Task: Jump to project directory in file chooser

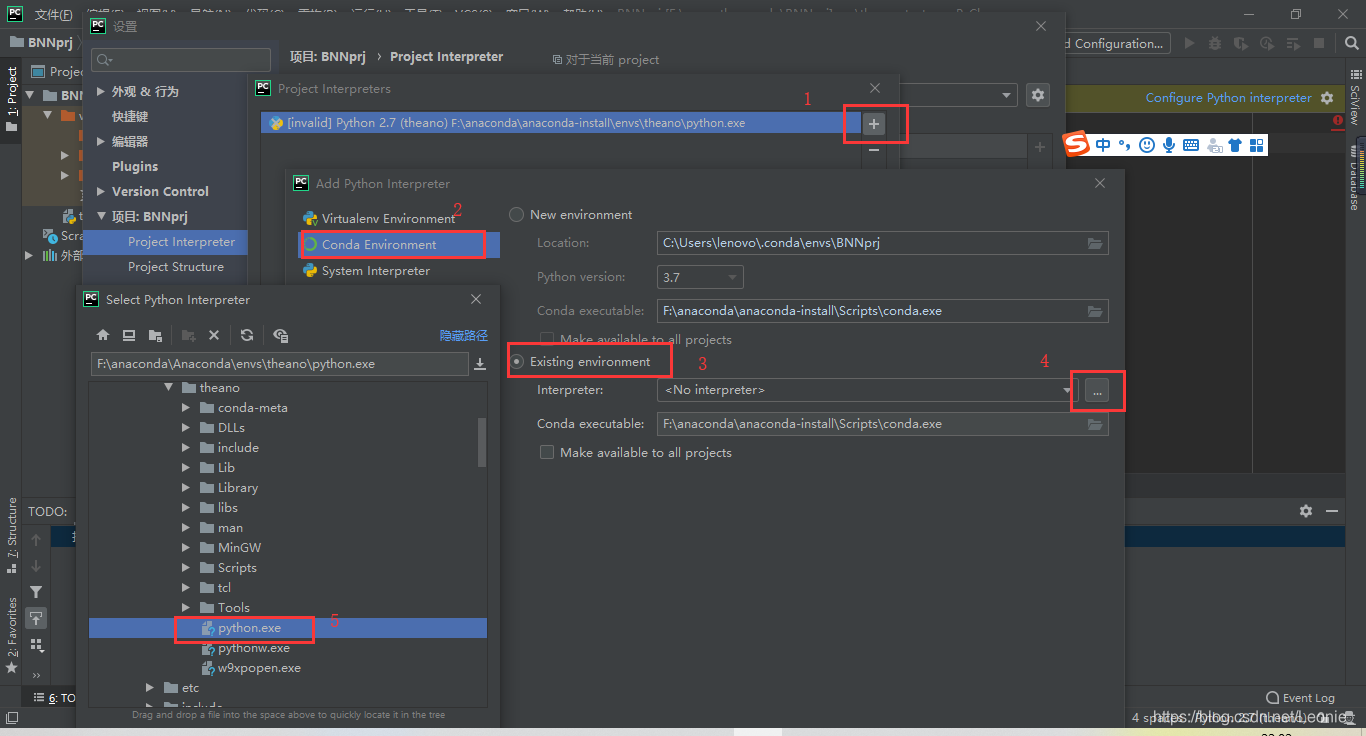Action: [155, 335]
